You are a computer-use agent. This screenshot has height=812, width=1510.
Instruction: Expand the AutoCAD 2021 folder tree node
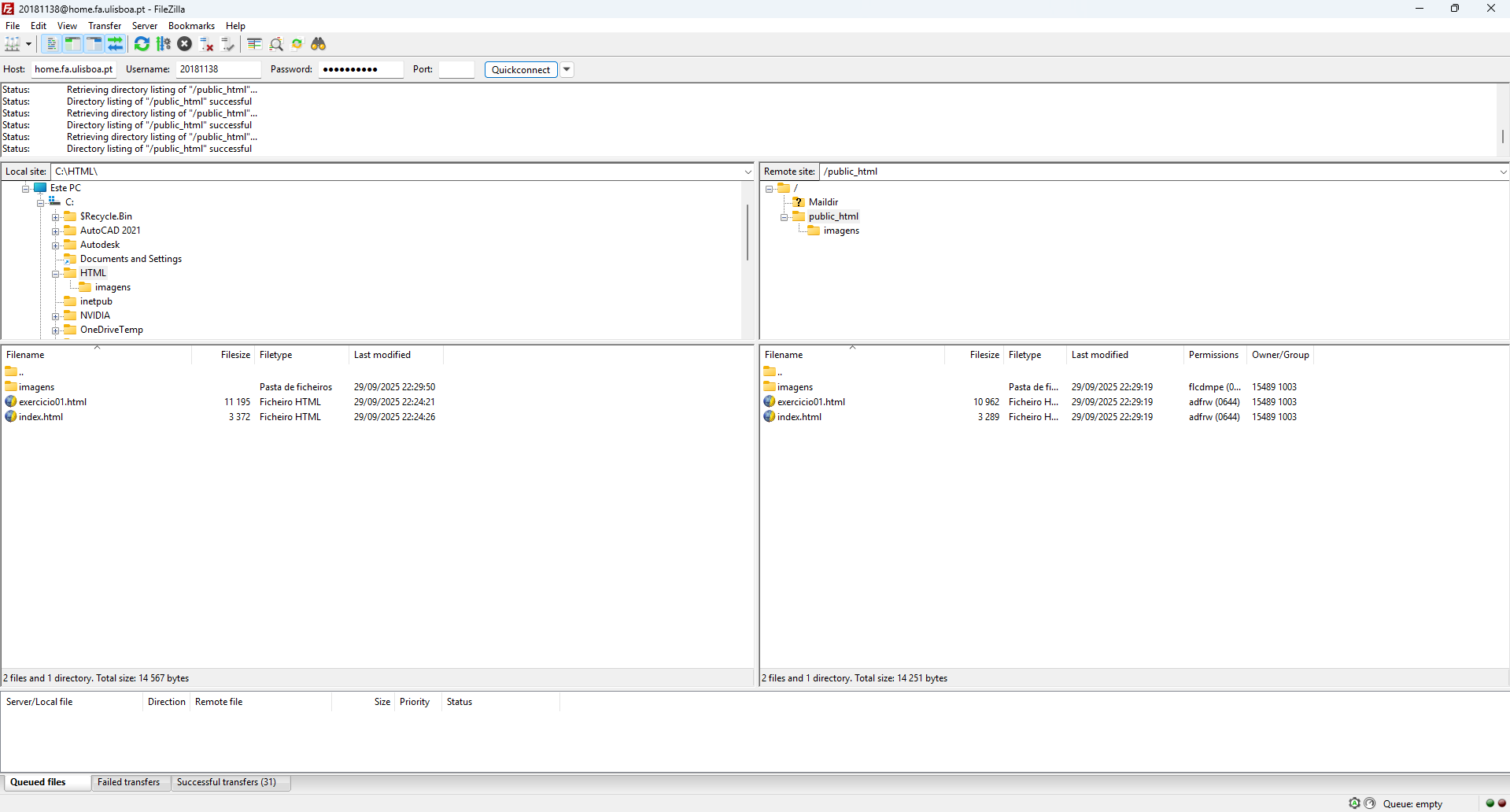click(x=56, y=231)
